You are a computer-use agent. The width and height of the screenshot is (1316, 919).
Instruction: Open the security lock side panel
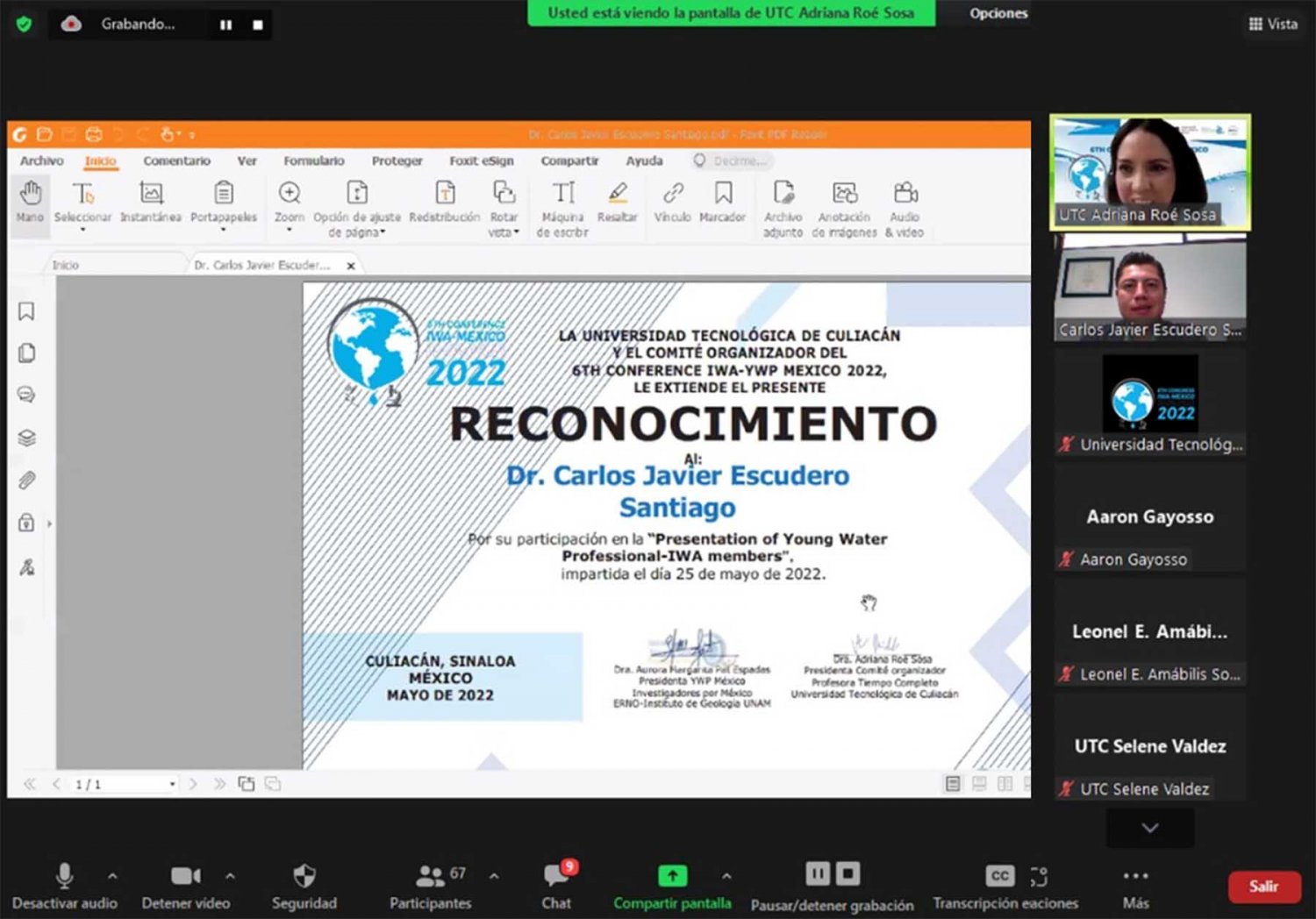26,523
